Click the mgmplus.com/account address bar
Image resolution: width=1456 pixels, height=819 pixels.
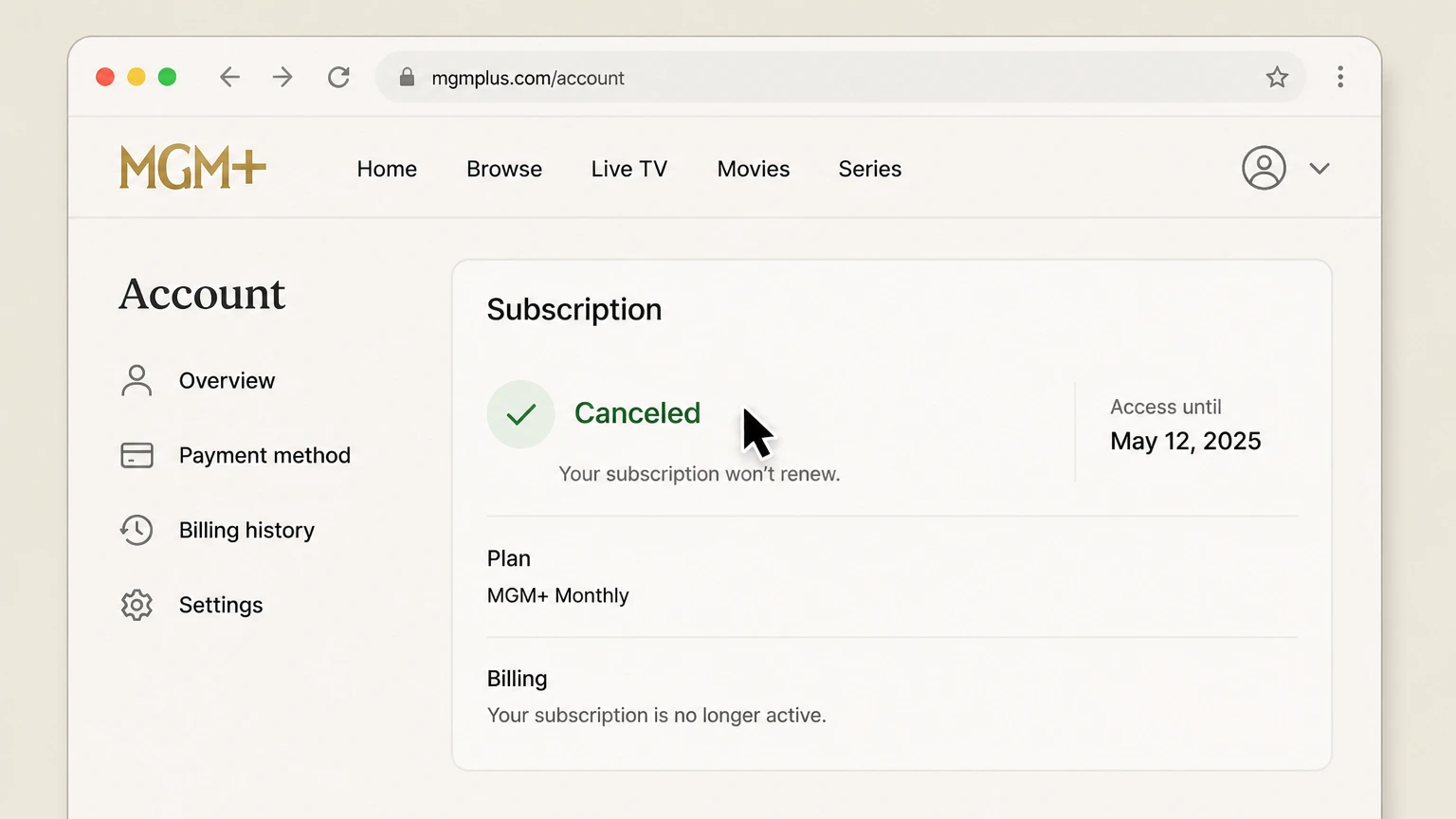point(840,78)
